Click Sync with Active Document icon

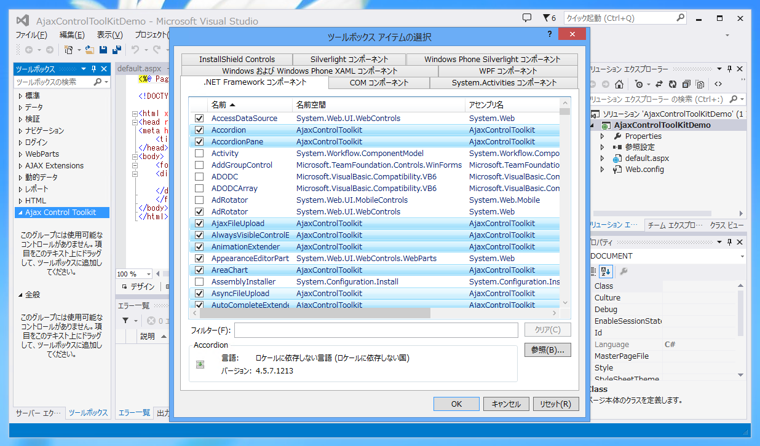coord(659,84)
